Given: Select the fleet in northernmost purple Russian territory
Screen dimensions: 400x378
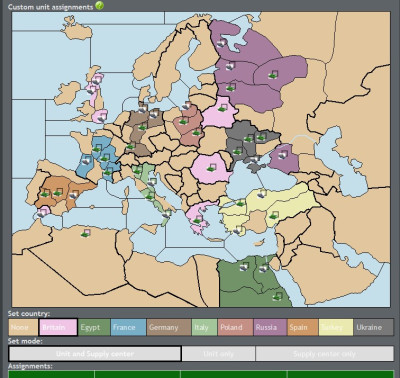Looking at the screenshot, I should tap(221, 43).
